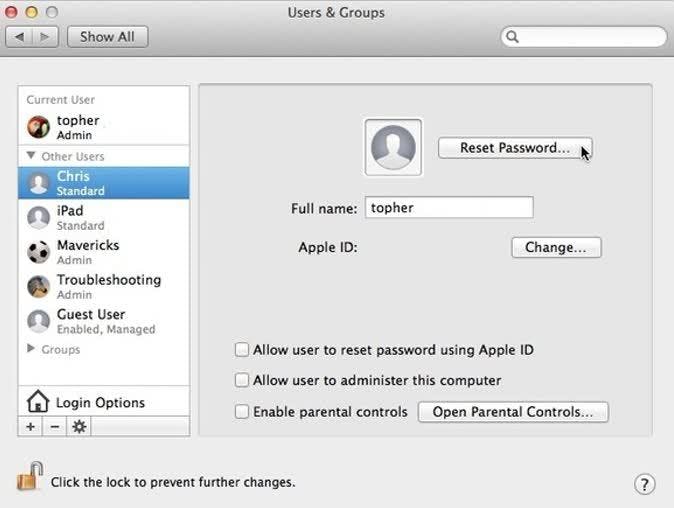This screenshot has width=674, height=508.
Task: Open the gear action menu
Action: (79, 426)
